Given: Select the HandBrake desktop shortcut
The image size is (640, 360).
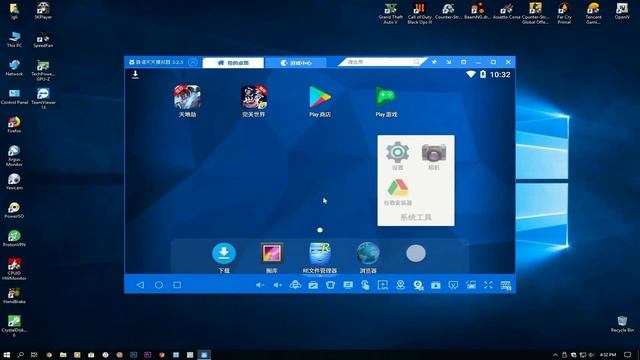Looking at the screenshot, I should (x=14, y=296).
